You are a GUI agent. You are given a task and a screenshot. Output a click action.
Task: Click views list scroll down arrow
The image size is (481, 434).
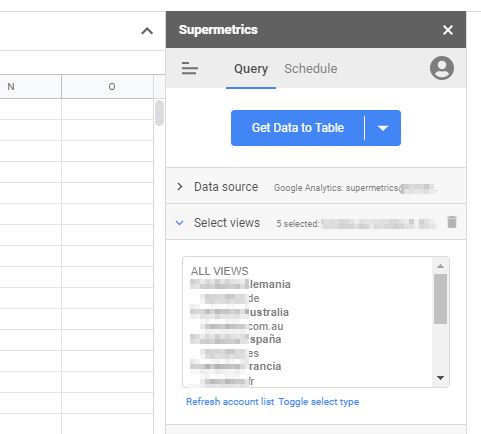[440, 378]
